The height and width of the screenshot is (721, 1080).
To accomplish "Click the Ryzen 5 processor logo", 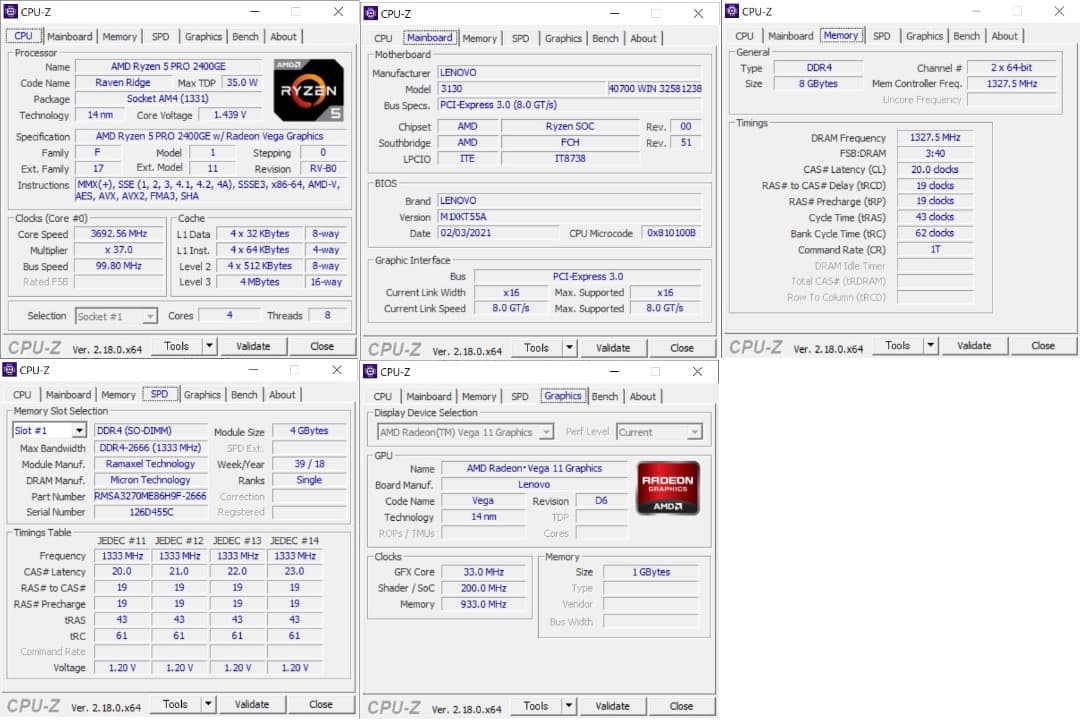I will [308, 90].
